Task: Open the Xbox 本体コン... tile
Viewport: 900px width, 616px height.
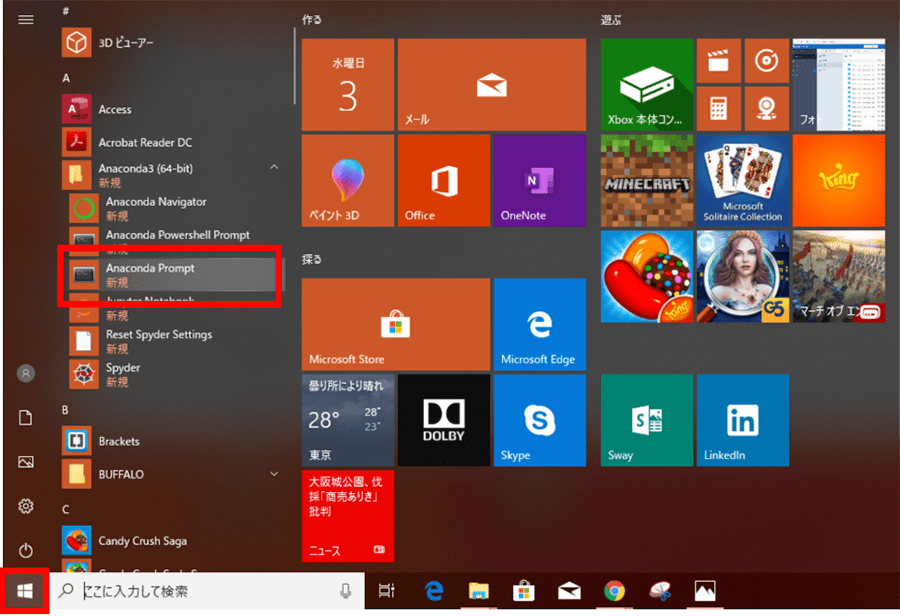Action: point(647,84)
